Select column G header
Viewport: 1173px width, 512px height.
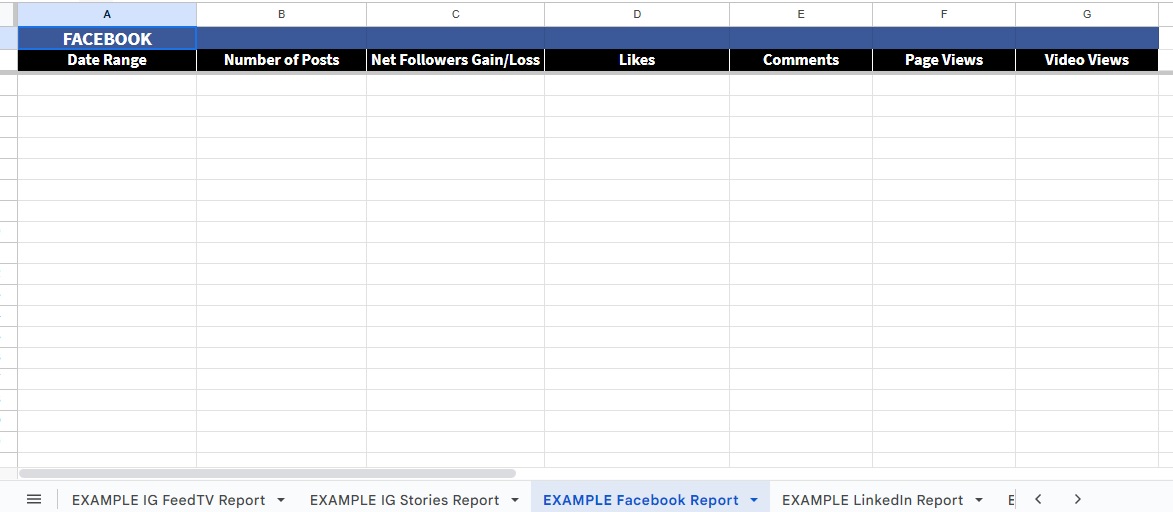(1086, 14)
